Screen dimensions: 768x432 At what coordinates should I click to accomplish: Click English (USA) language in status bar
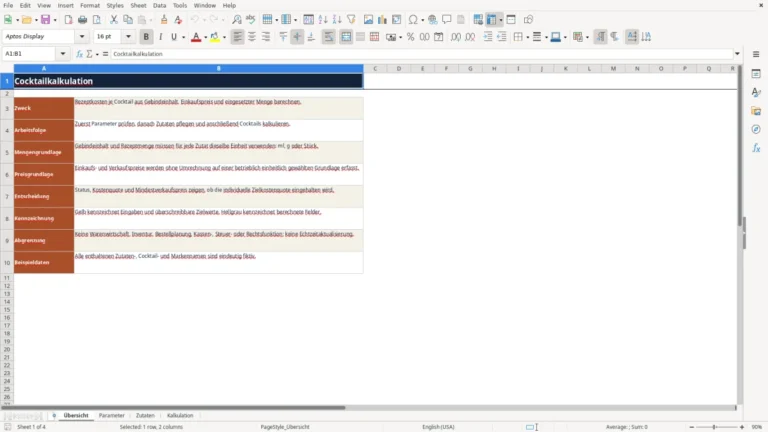pos(438,427)
